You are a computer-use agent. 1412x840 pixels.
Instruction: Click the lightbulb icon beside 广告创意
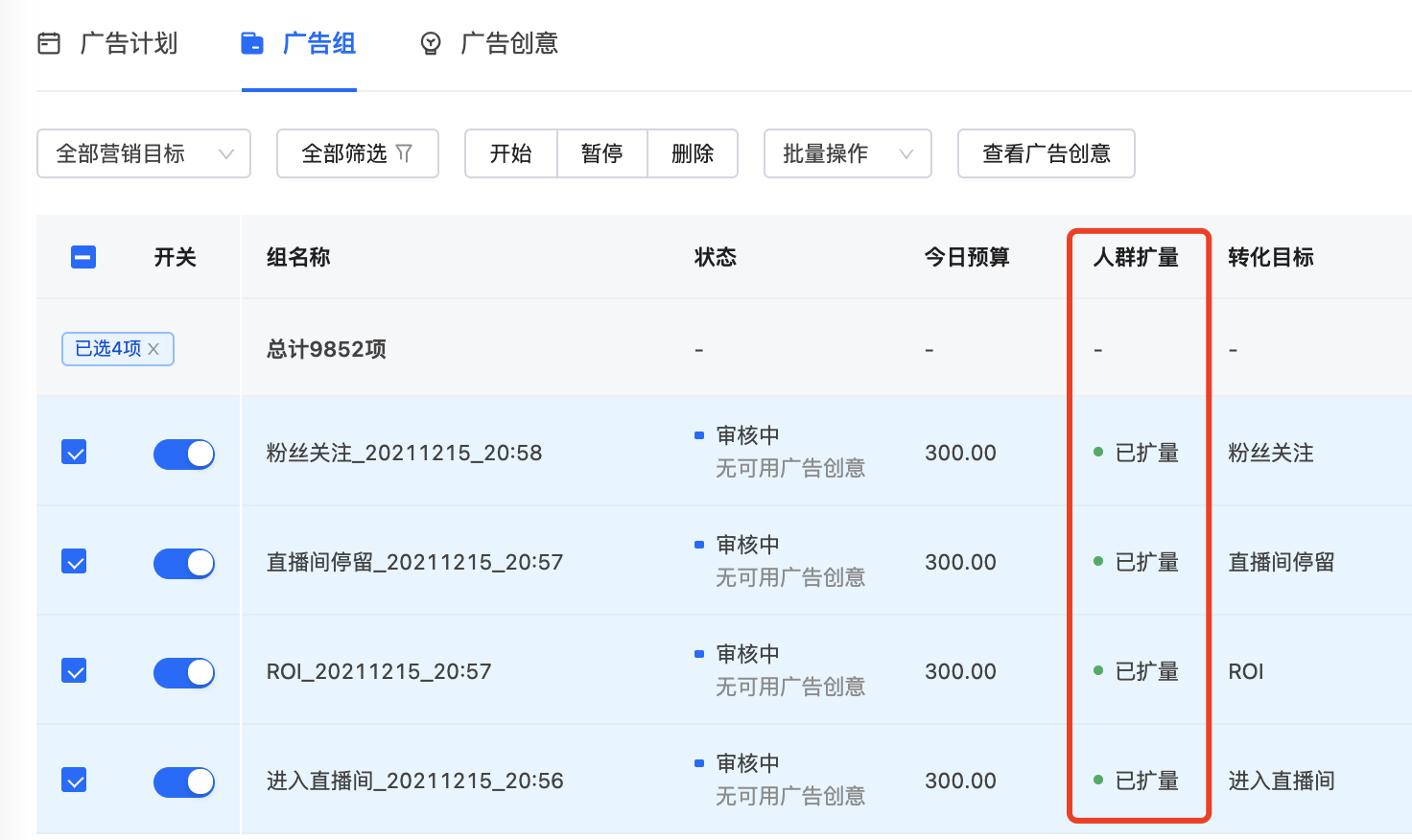(x=430, y=43)
